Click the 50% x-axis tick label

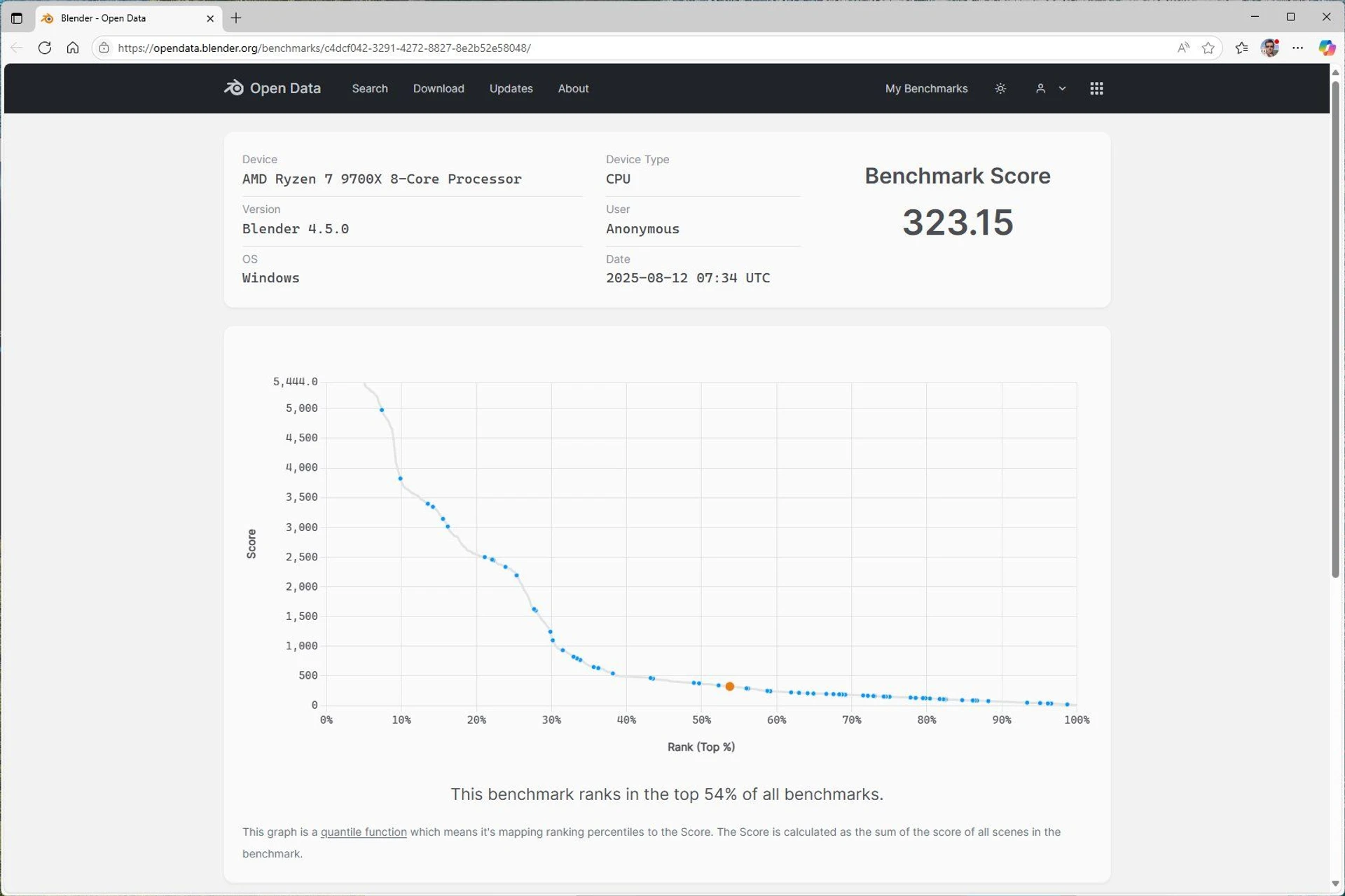[x=701, y=720]
